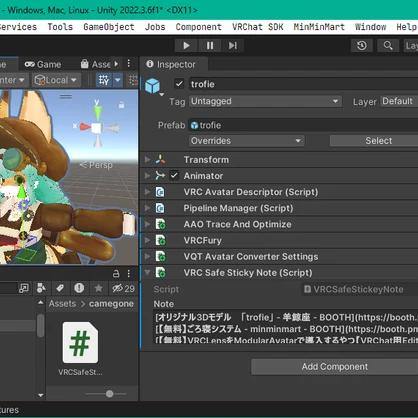This screenshot has width=418, height=418.
Task: Open the grid snapping options dropdown arrow
Action: tap(118, 80)
